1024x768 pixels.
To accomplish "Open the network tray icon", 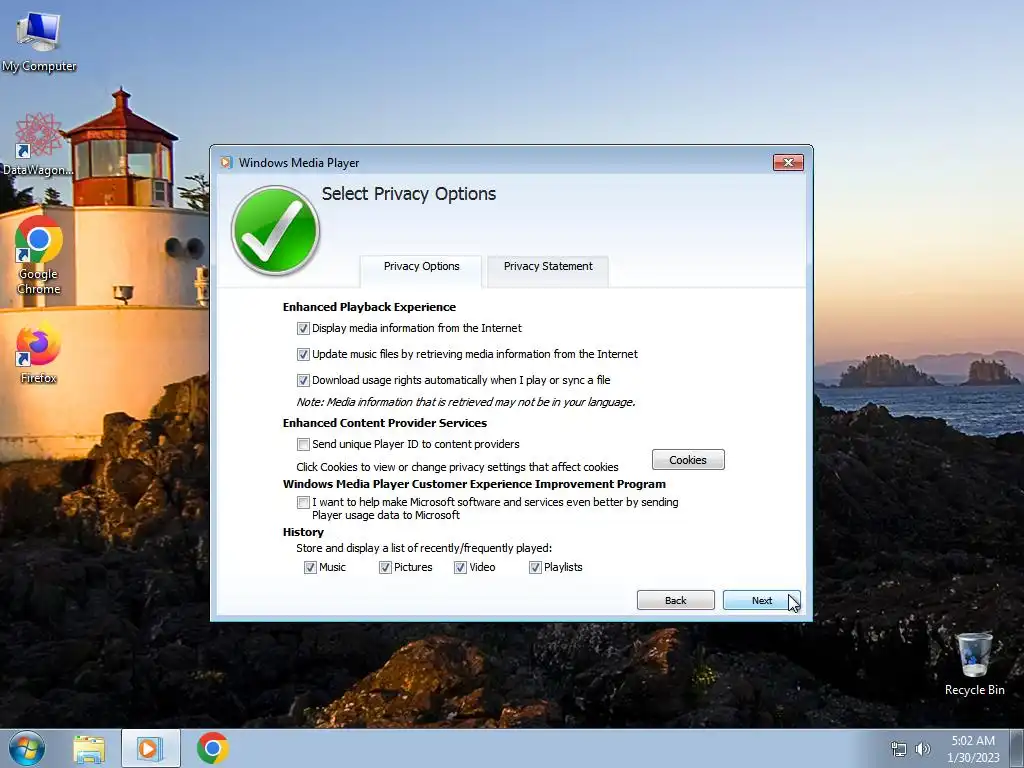I will [x=899, y=749].
